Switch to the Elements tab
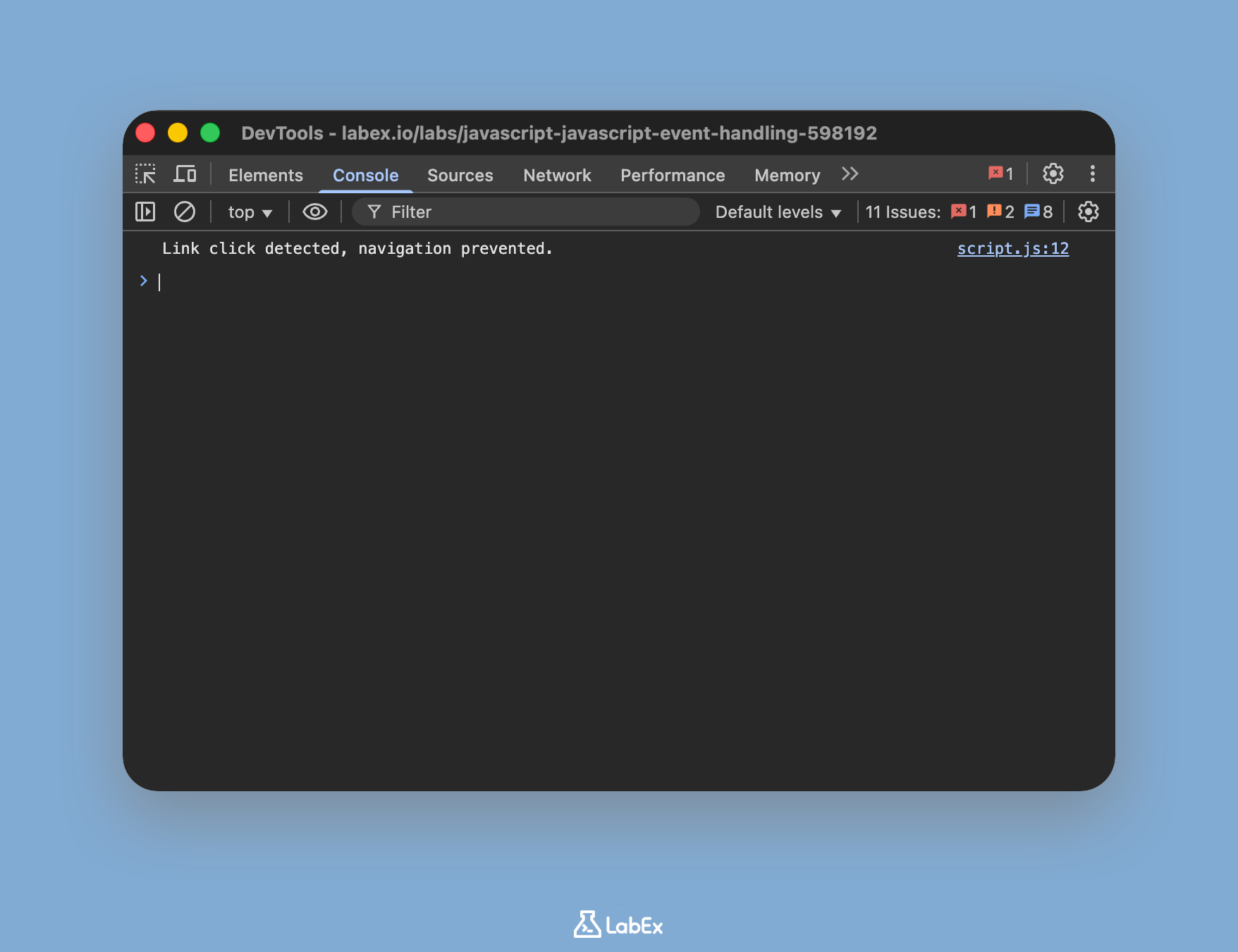 pyautogui.click(x=265, y=175)
